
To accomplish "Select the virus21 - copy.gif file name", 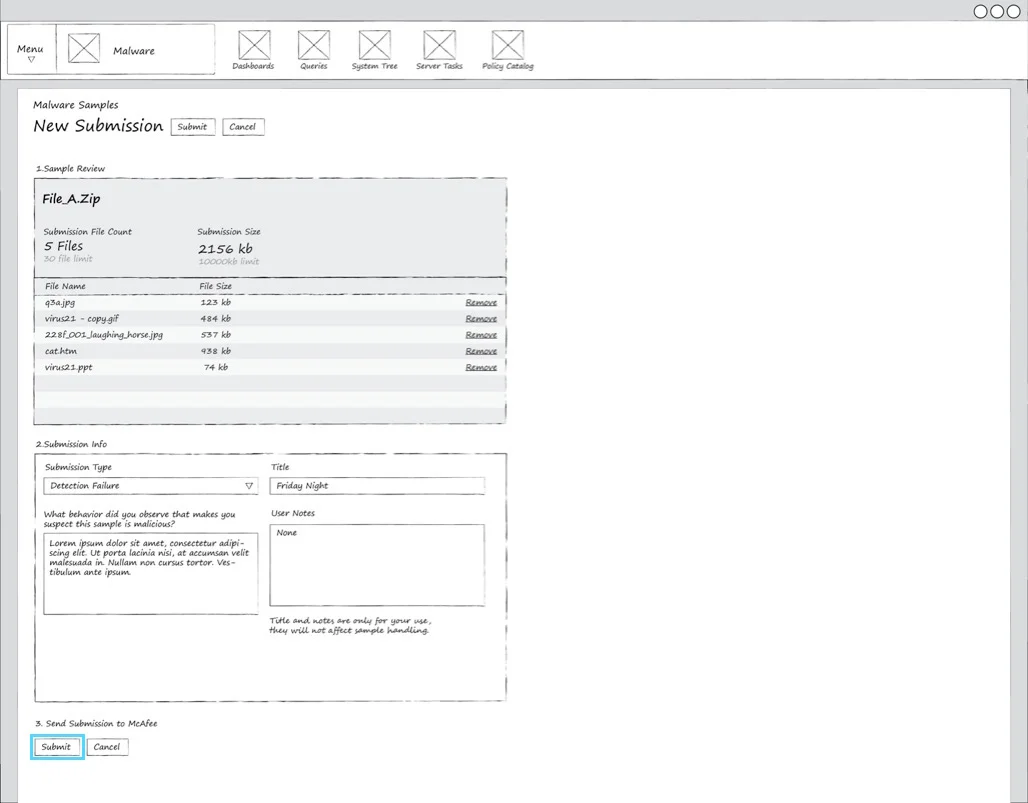I will click(82, 319).
